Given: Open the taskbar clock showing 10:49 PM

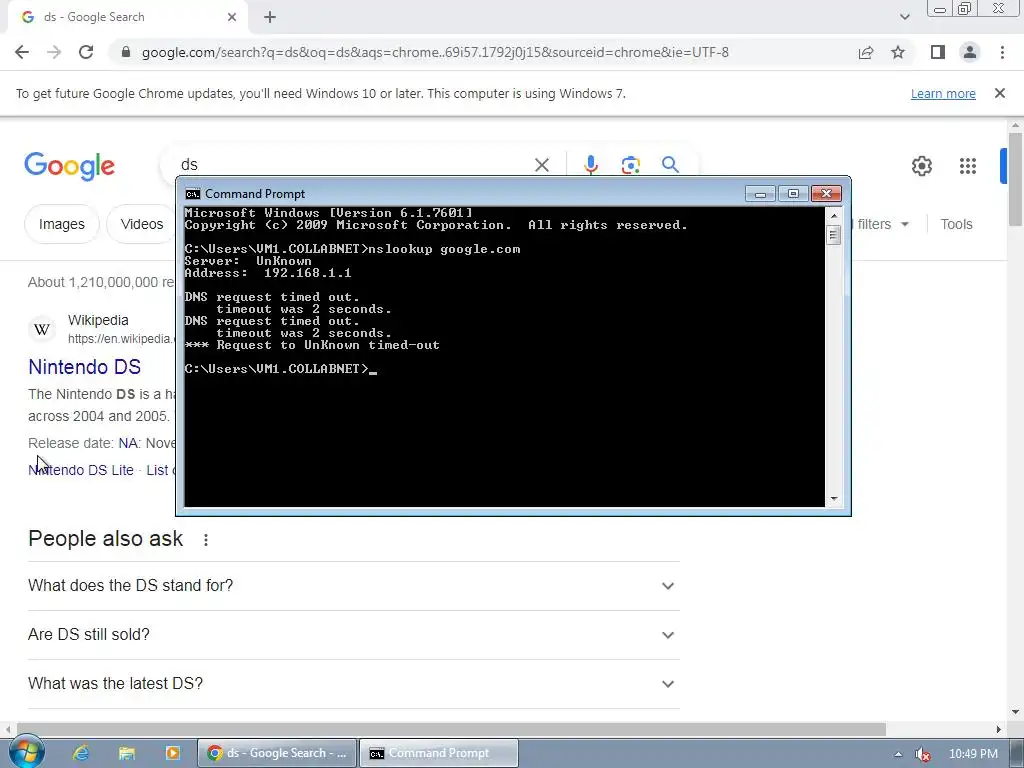Looking at the screenshot, I should pyautogui.click(x=973, y=754).
